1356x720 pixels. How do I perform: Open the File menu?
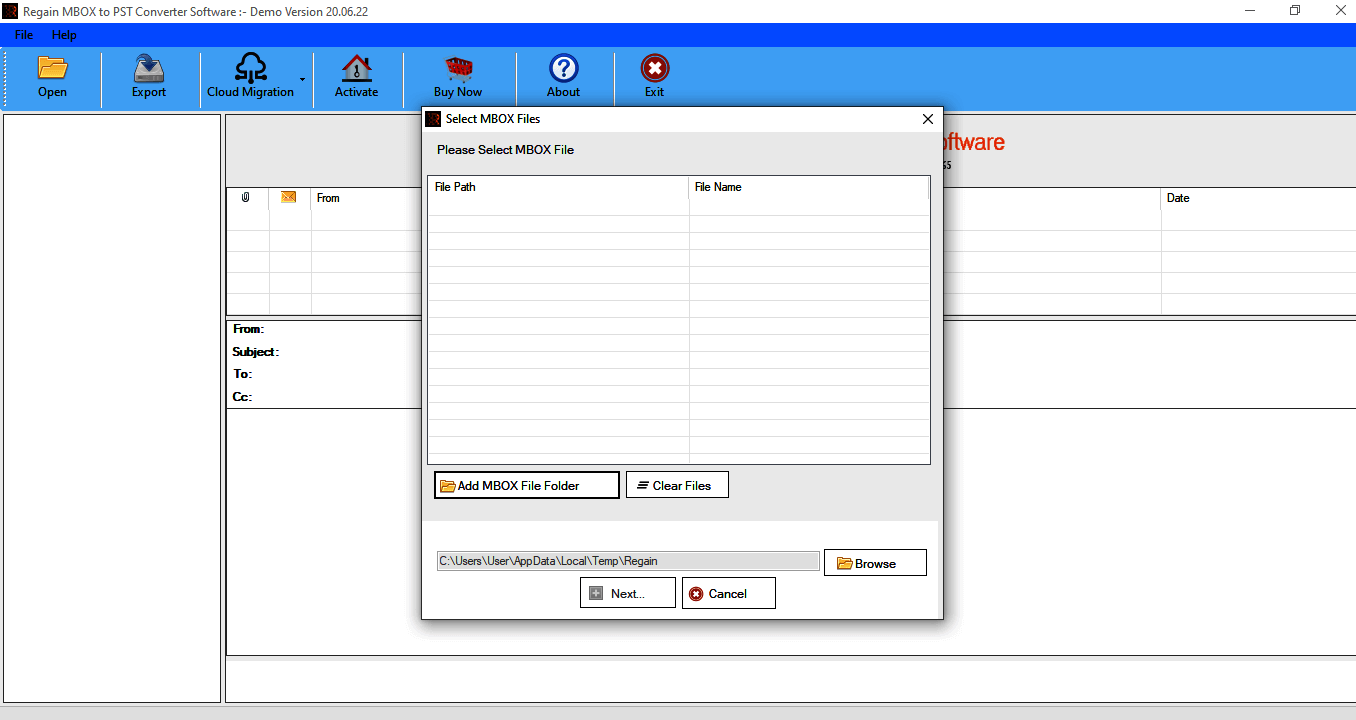[x=24, y=35]
